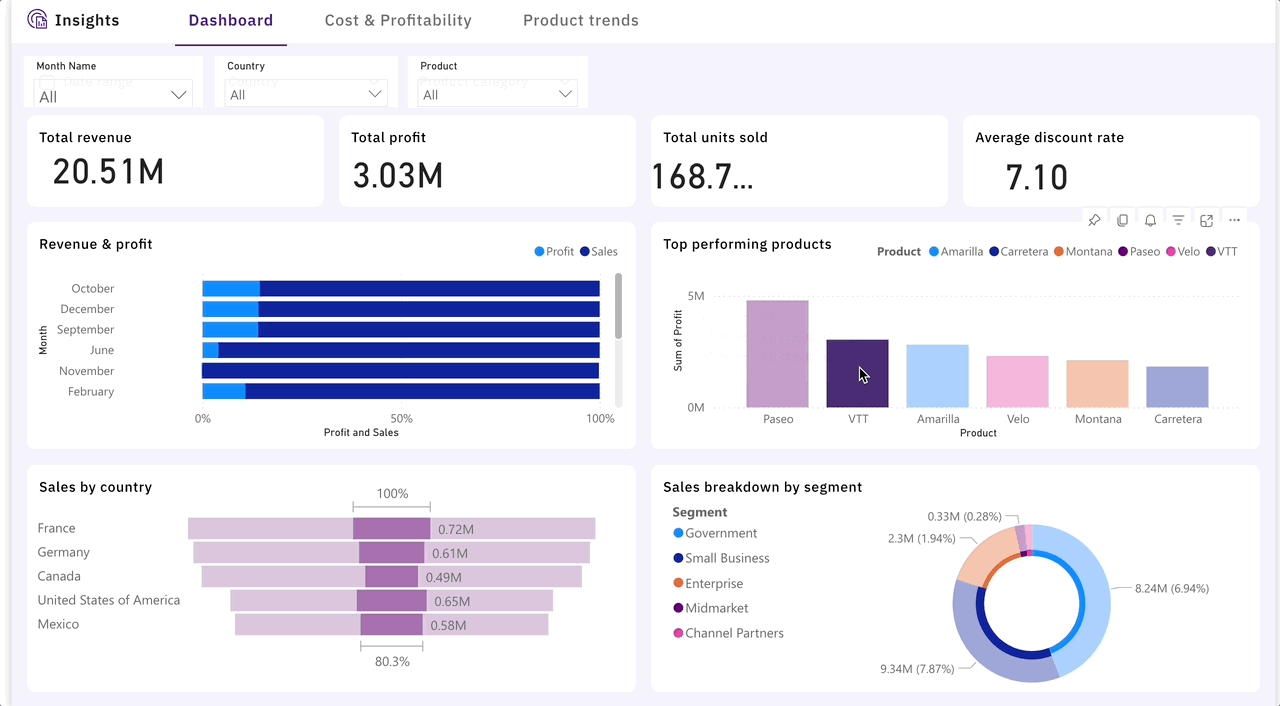1280x706 pixels.
Task: Toggle the Profit legend in Revenue & profit
Action: [554, 251]
